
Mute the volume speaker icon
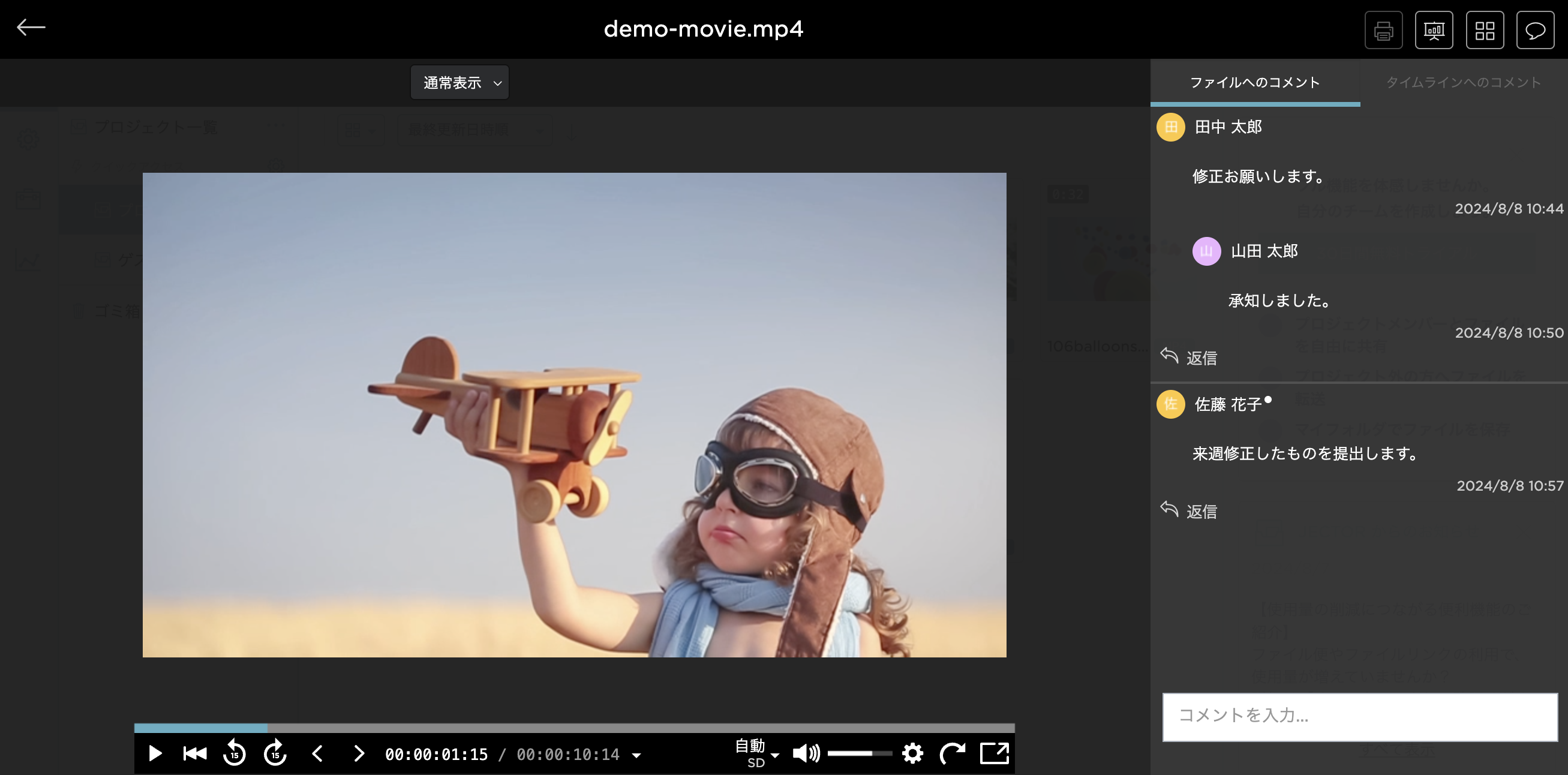(x=806, y=753)
